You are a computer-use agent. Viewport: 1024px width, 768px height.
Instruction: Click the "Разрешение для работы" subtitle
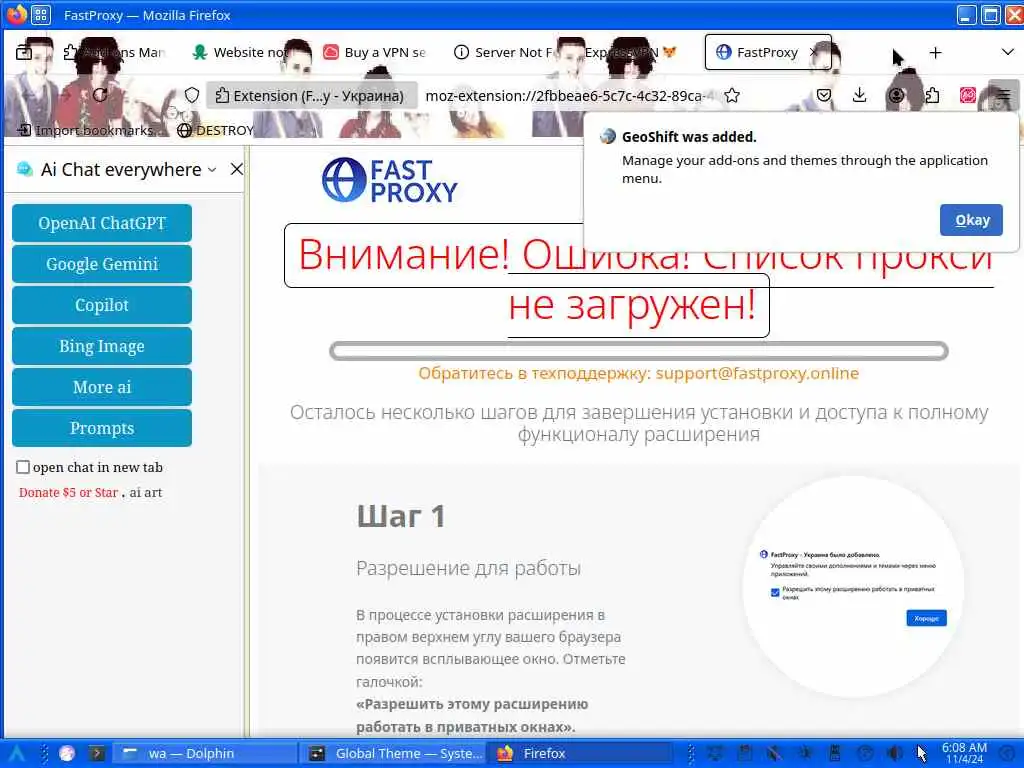(x=468, y=568)
